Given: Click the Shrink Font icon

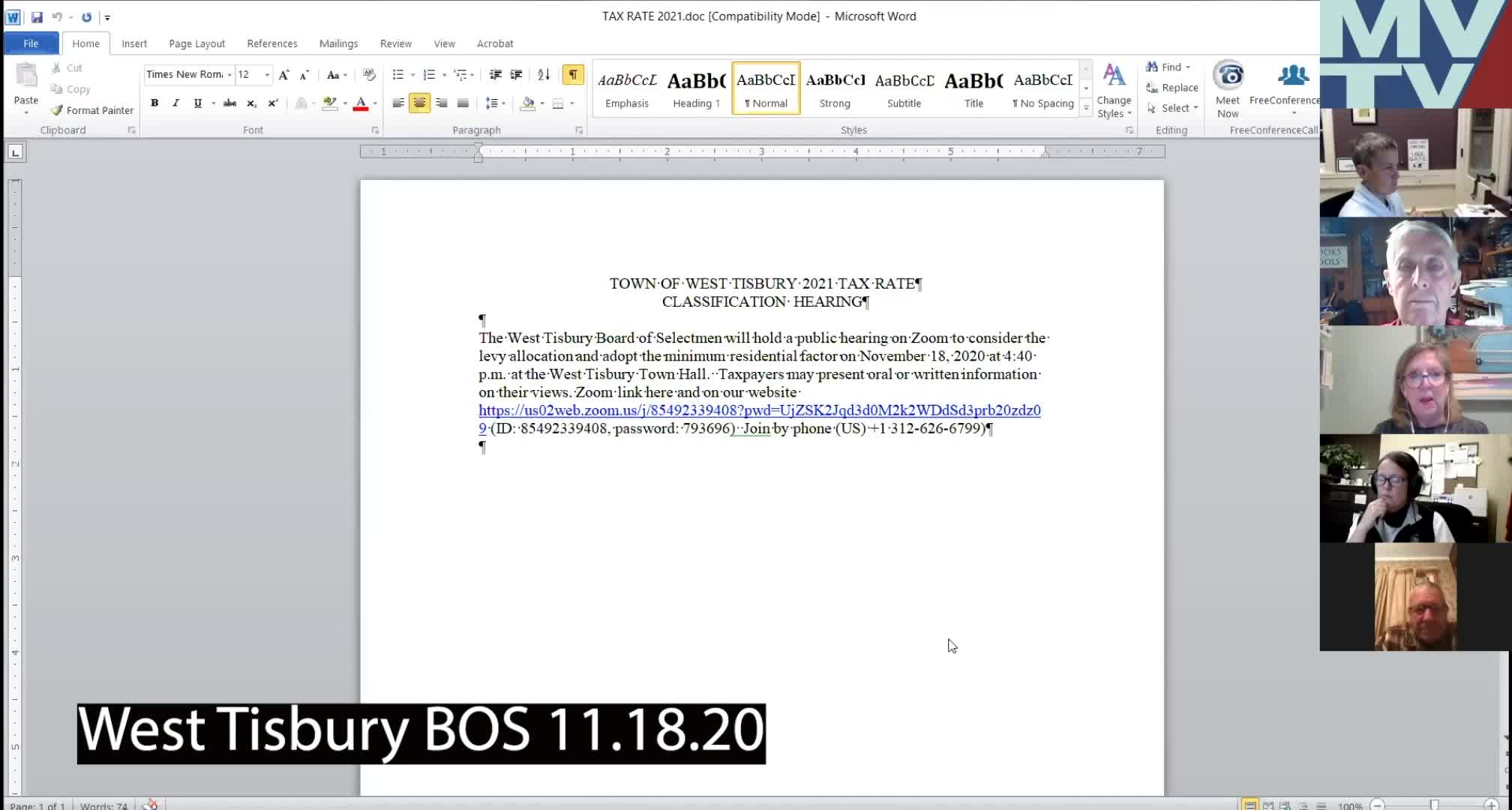Looking at the screenshot, I should coord(304,74).
